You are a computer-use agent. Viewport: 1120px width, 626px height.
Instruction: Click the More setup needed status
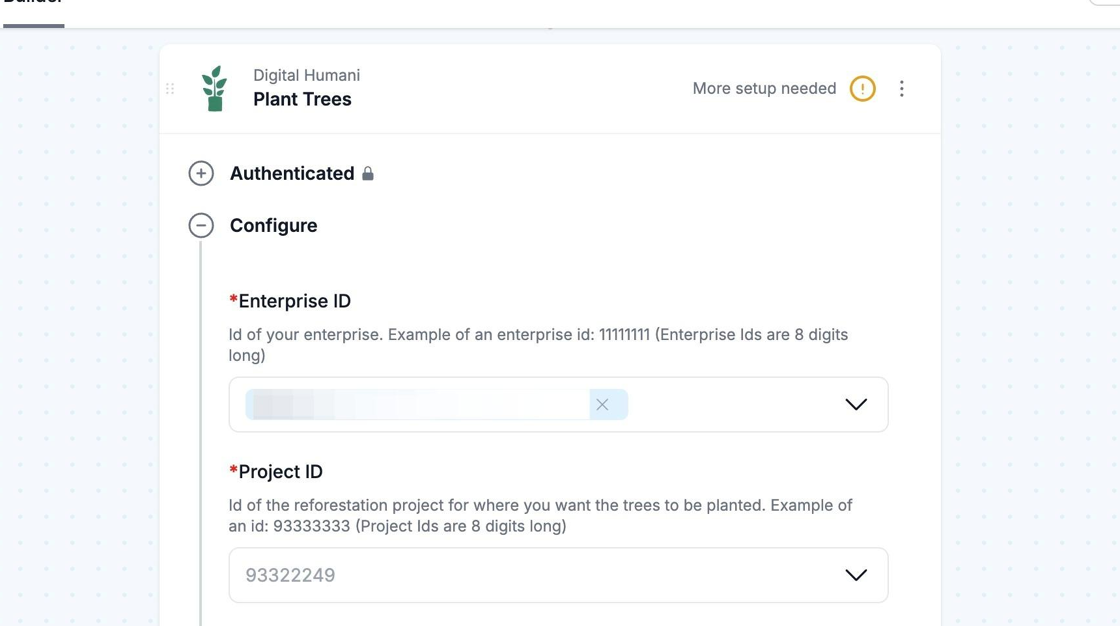point(764,89)
